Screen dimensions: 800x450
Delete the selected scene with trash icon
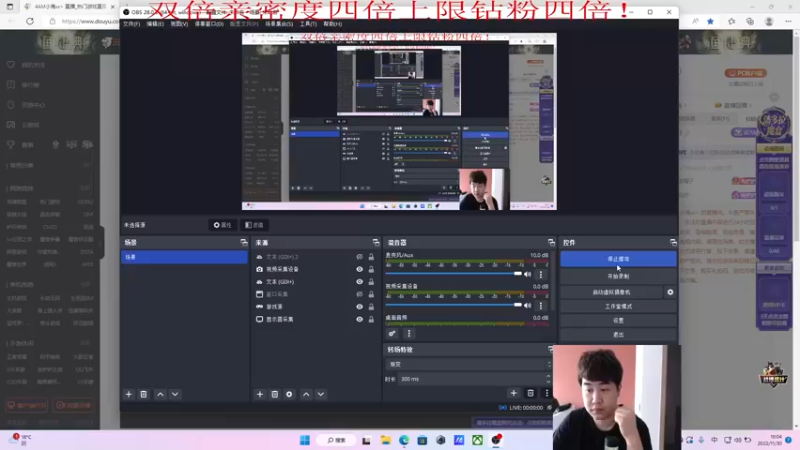(143, 394)
